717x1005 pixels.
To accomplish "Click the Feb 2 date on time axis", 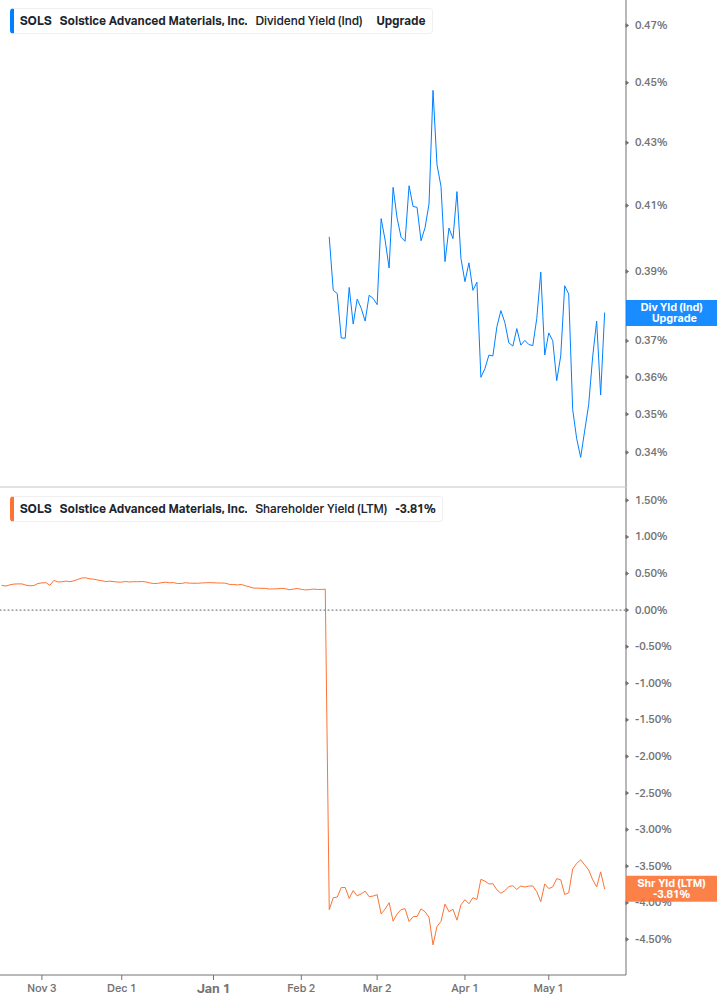I will coord(301,988).
